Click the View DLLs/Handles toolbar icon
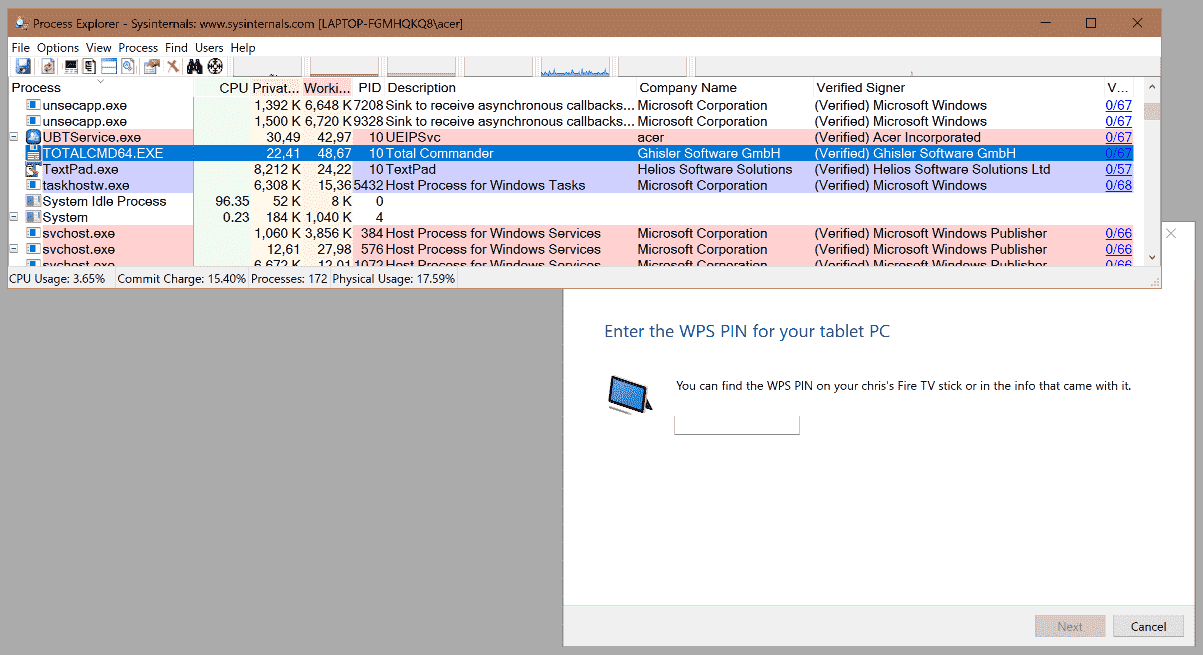The width and height of the screenshot is (1203, 655). [128, 66]
